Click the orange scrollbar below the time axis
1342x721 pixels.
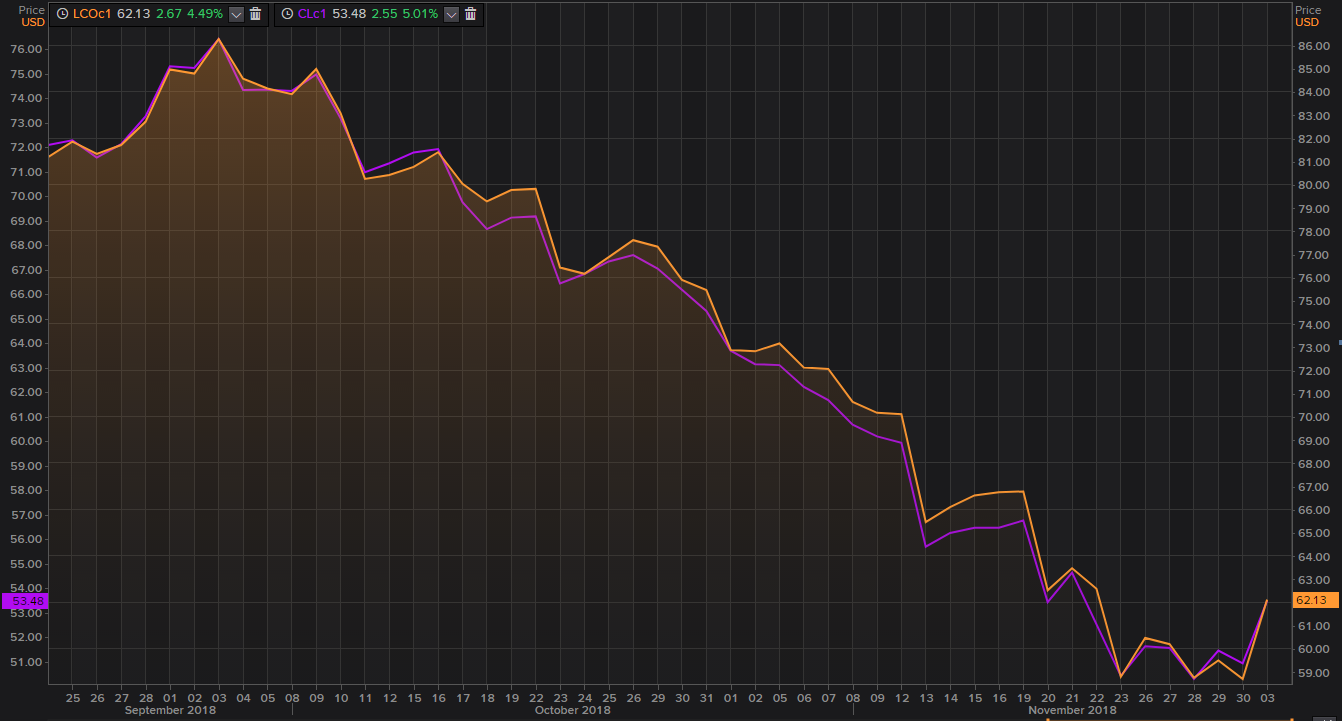coord(1168,718)
